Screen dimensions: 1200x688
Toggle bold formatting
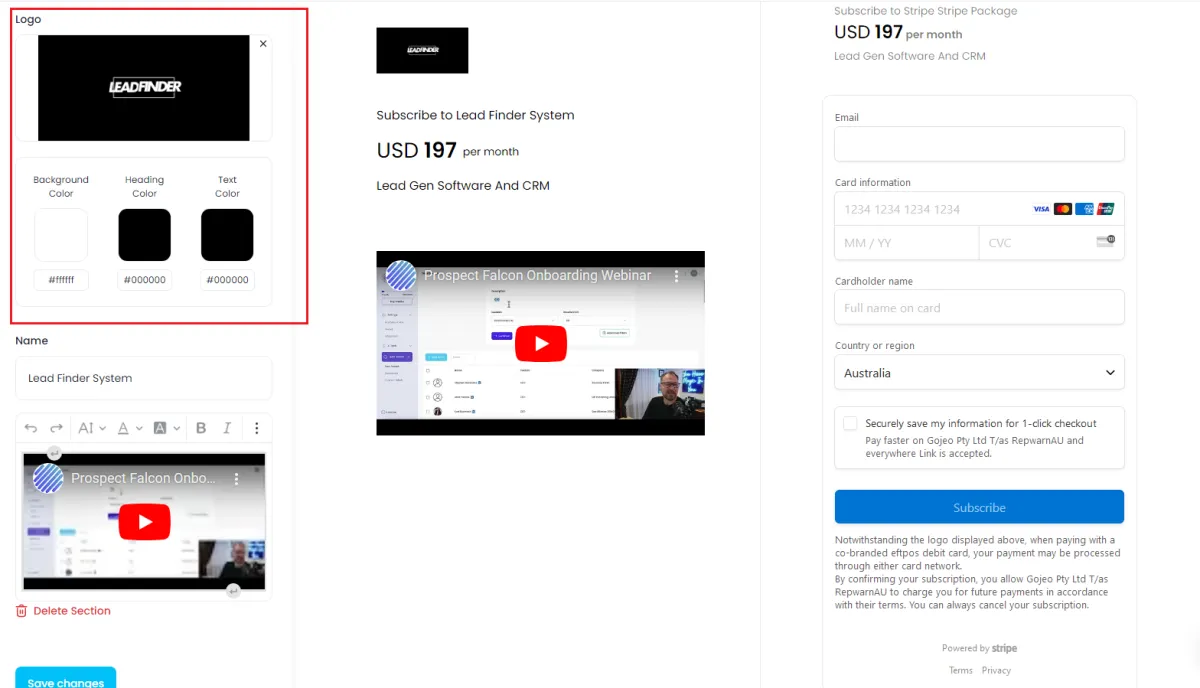coord(201,428)
